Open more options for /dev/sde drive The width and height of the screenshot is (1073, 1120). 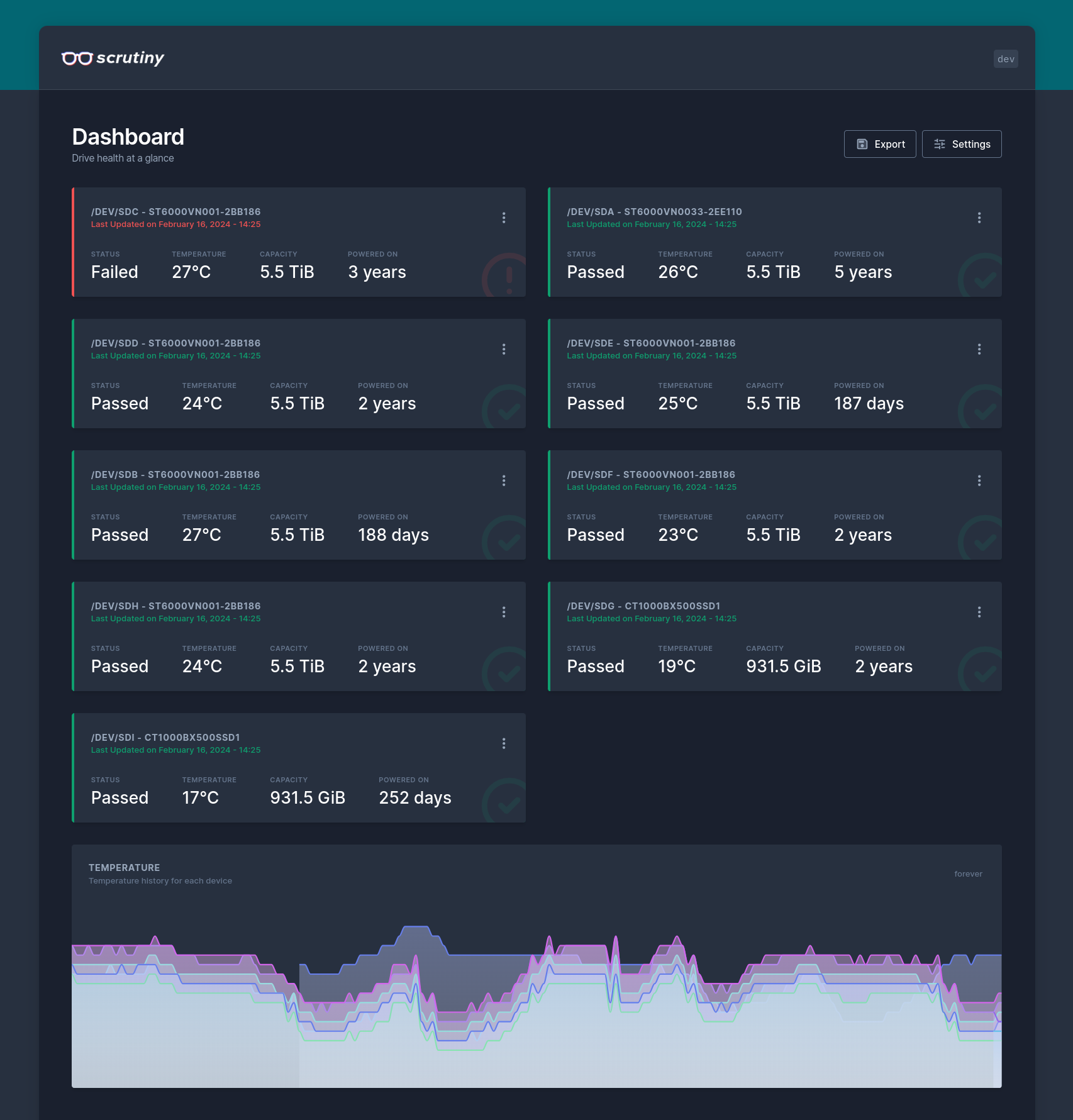click(x=979, y=349)
